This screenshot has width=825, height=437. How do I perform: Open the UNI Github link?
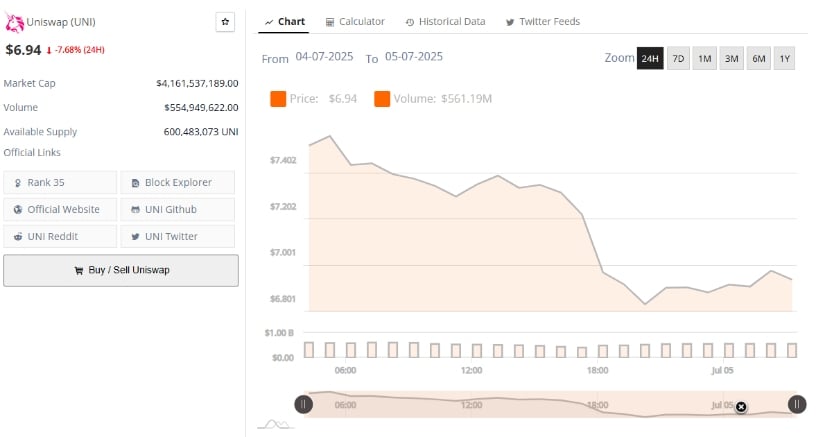(177, 209)
